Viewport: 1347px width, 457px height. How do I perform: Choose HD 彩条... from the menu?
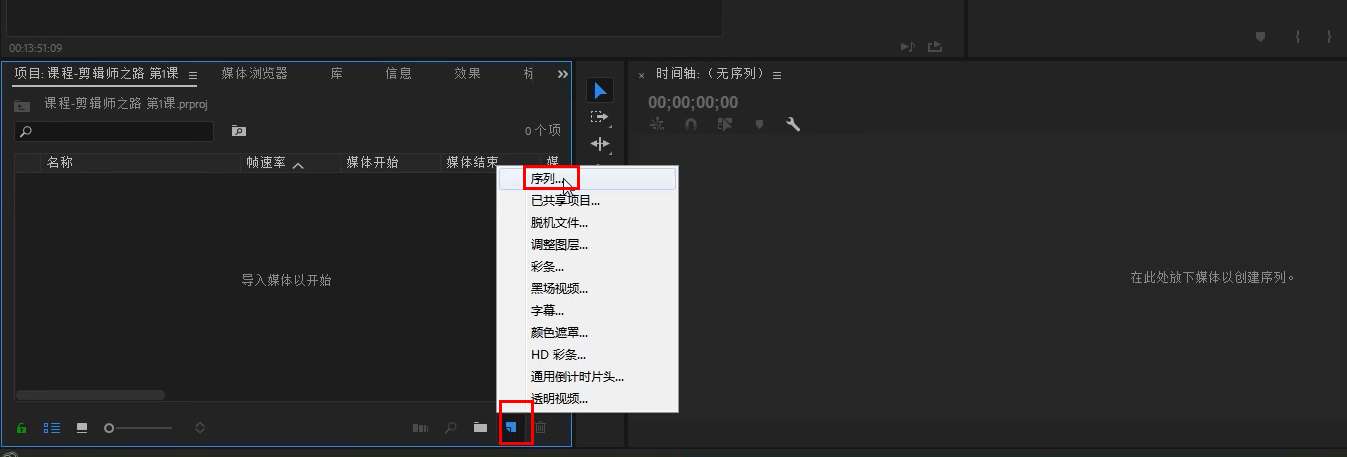588,355
